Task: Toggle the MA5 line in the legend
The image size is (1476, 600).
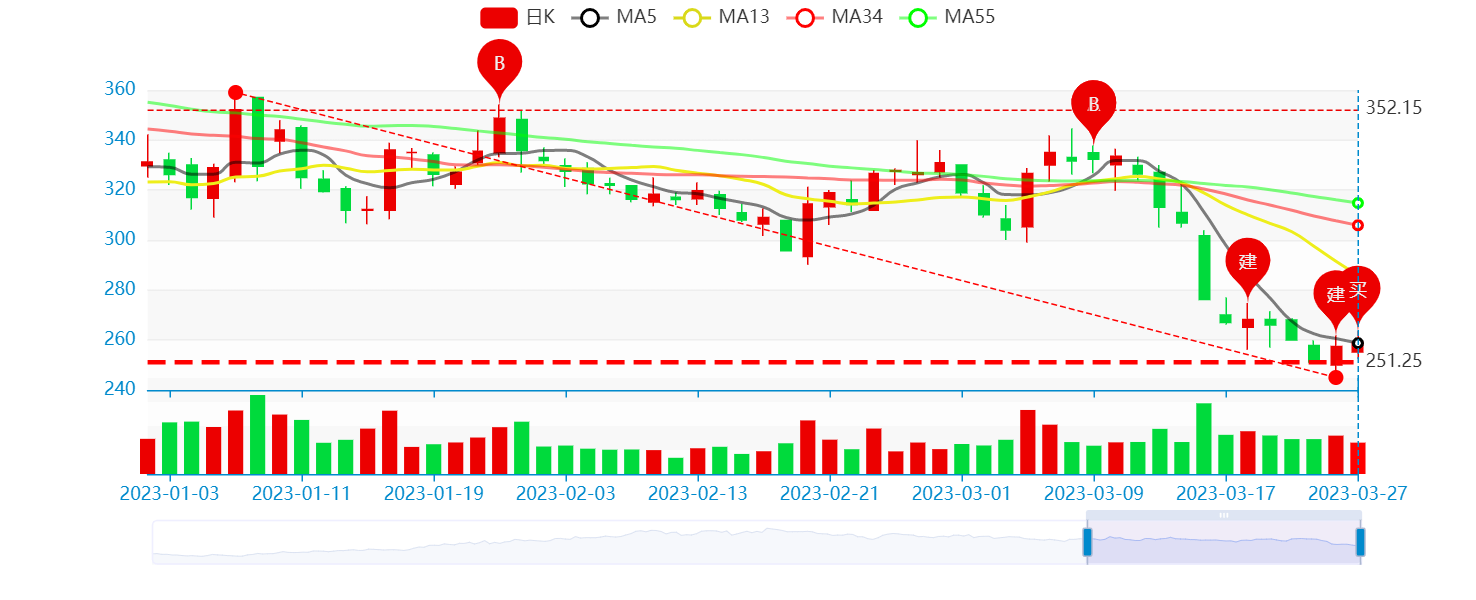Action: [x=613, y=17]
